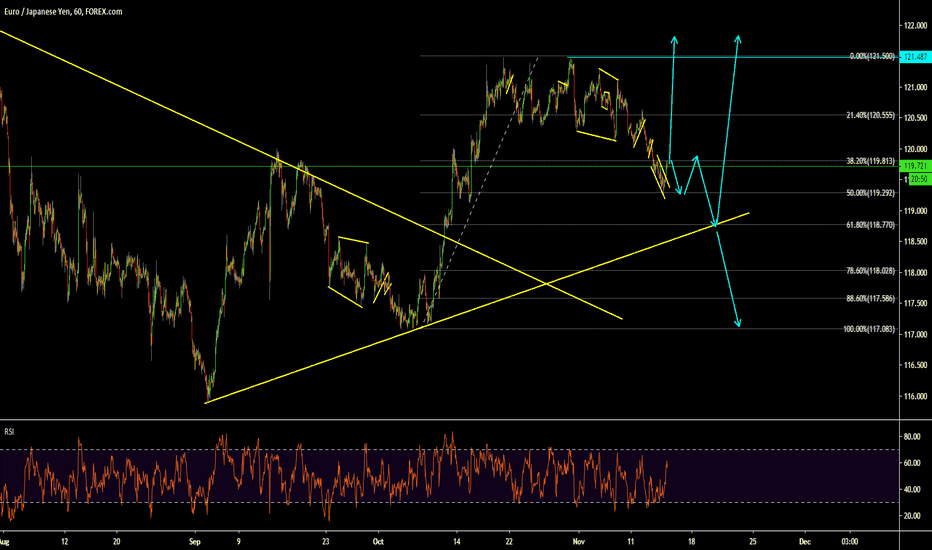Click the Oct date on time axis
The height and width of the screenshot is (550, 932).
coord(378,542)
